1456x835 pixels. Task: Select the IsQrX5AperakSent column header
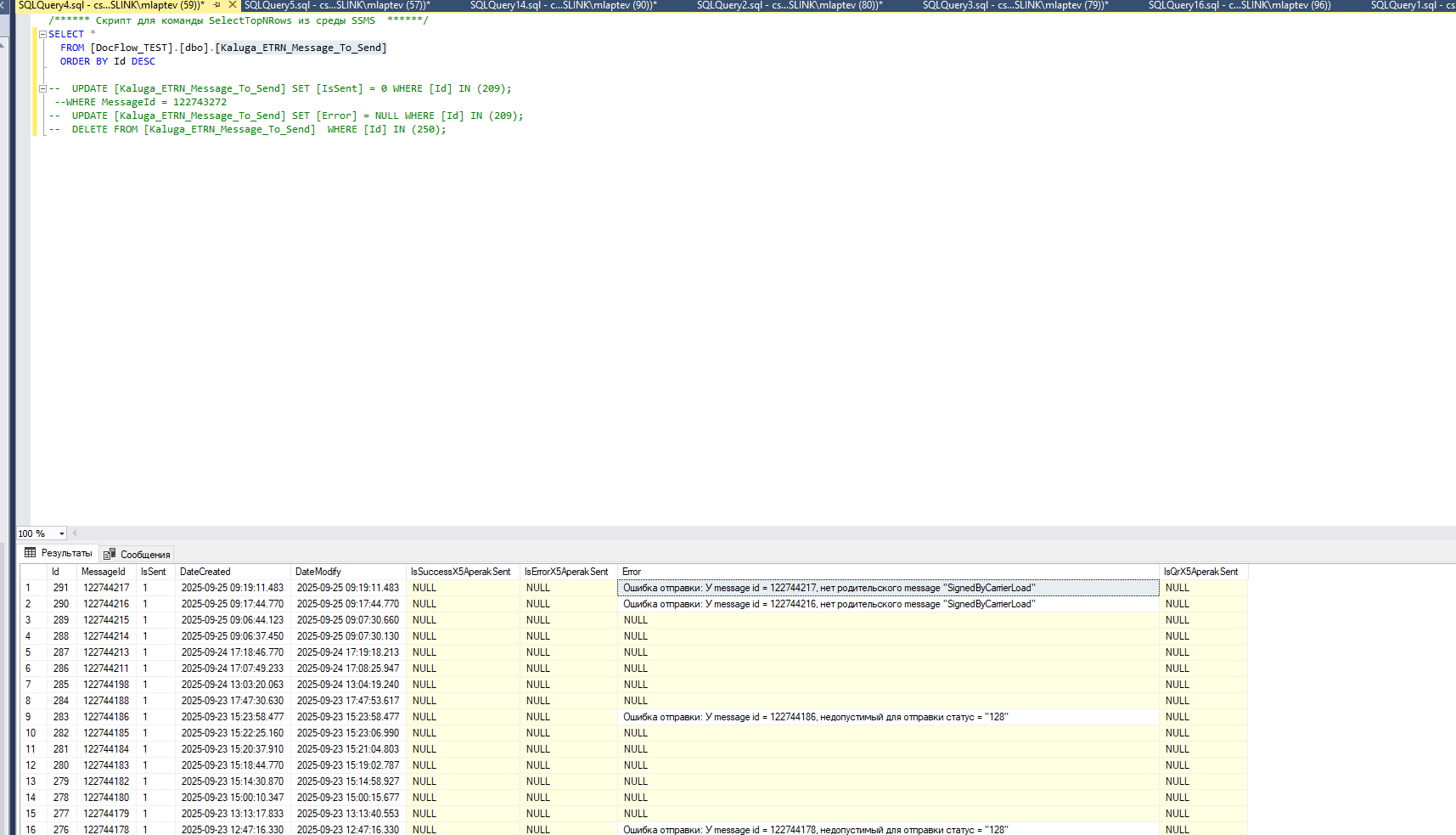[x=1204, y=572]
